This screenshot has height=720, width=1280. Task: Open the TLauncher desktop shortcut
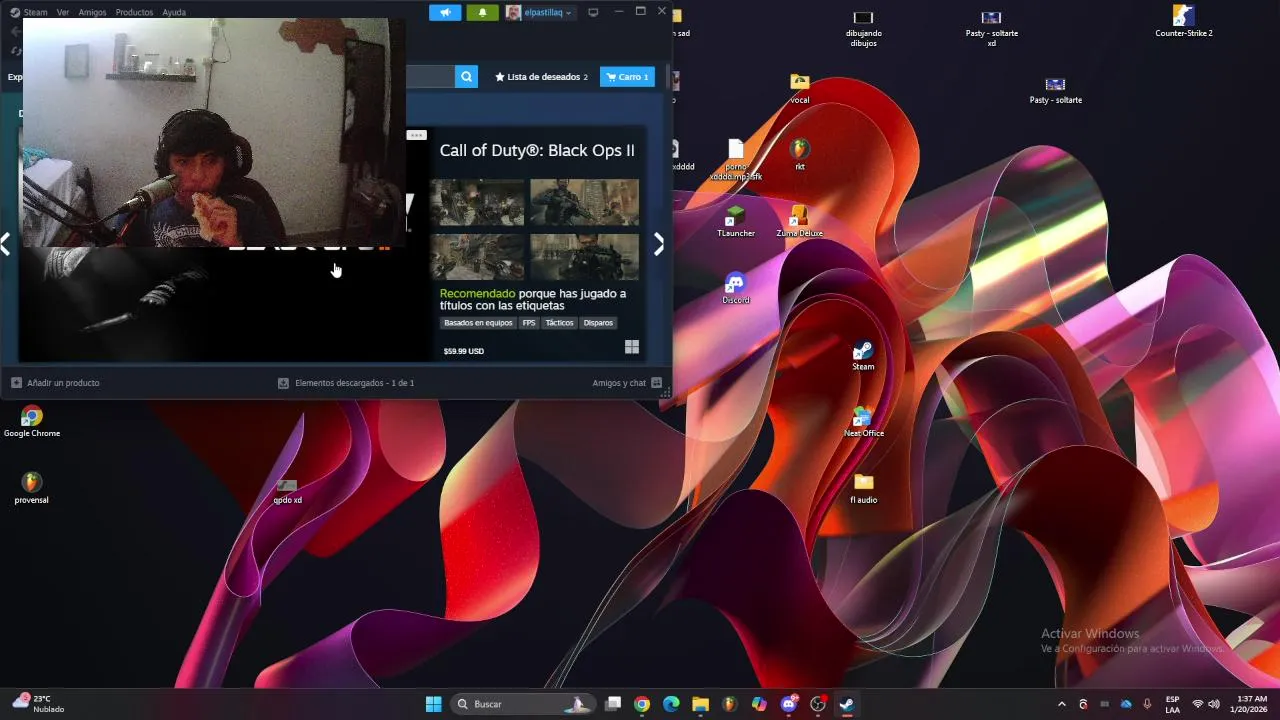(736, 222)
